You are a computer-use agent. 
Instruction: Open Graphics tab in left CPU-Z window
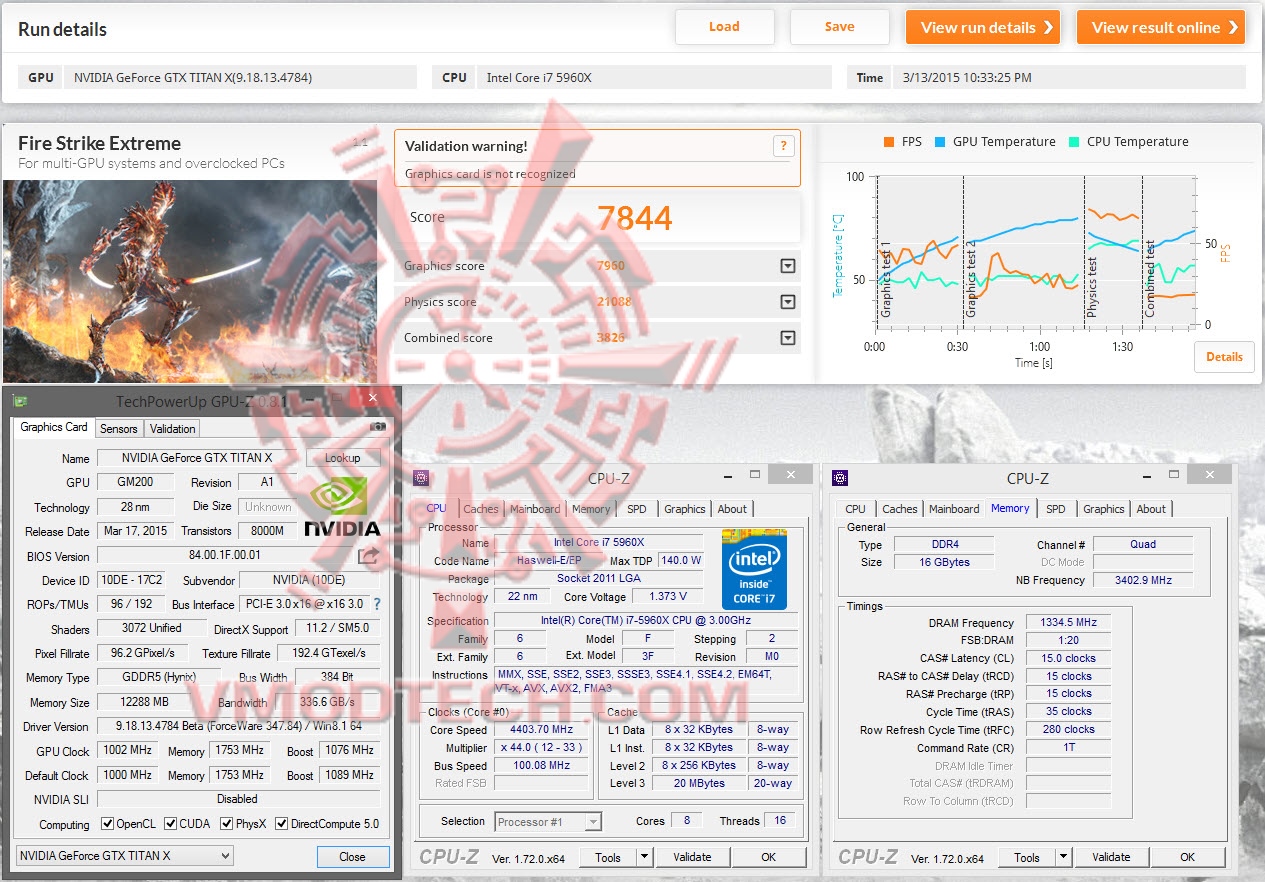coord(685,509)
